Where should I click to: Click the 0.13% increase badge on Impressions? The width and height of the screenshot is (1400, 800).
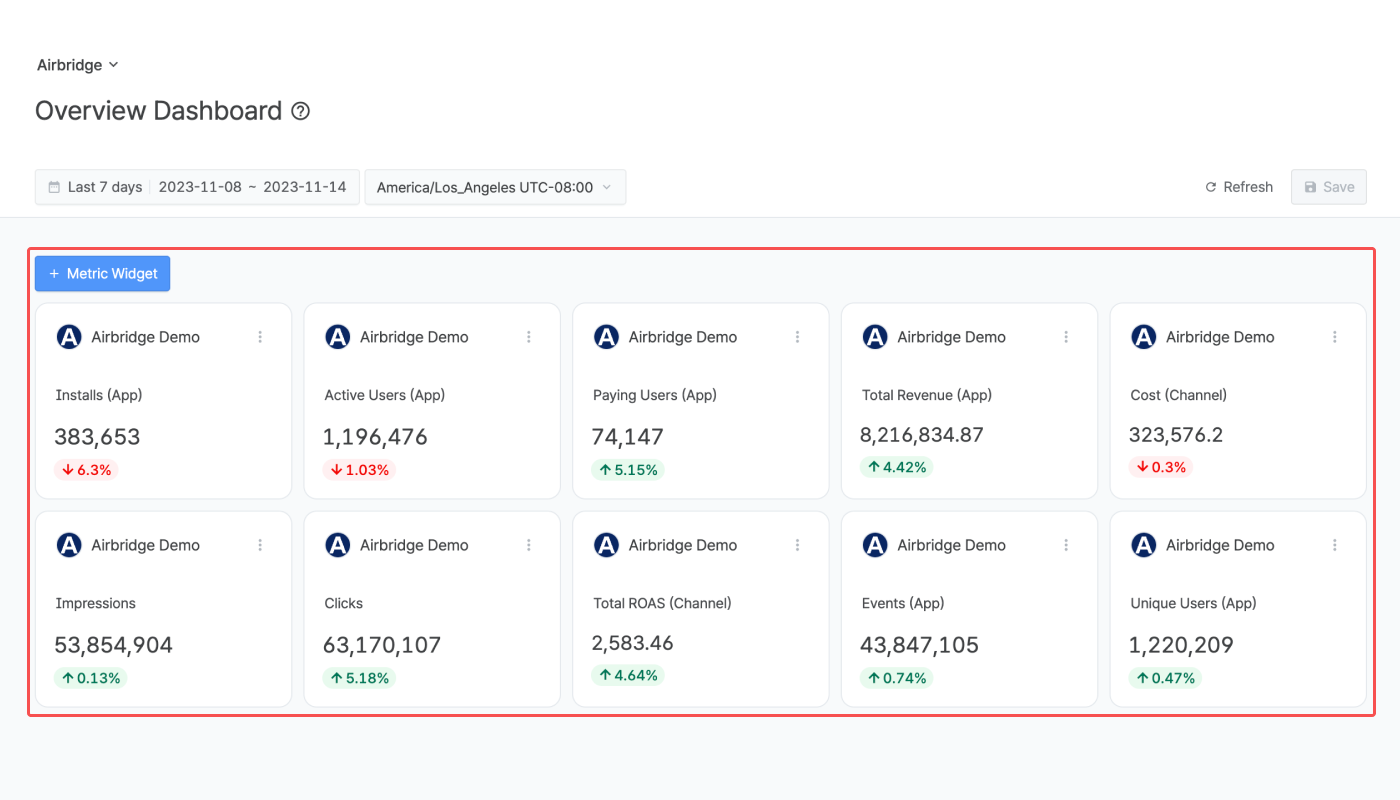point(91,678)
